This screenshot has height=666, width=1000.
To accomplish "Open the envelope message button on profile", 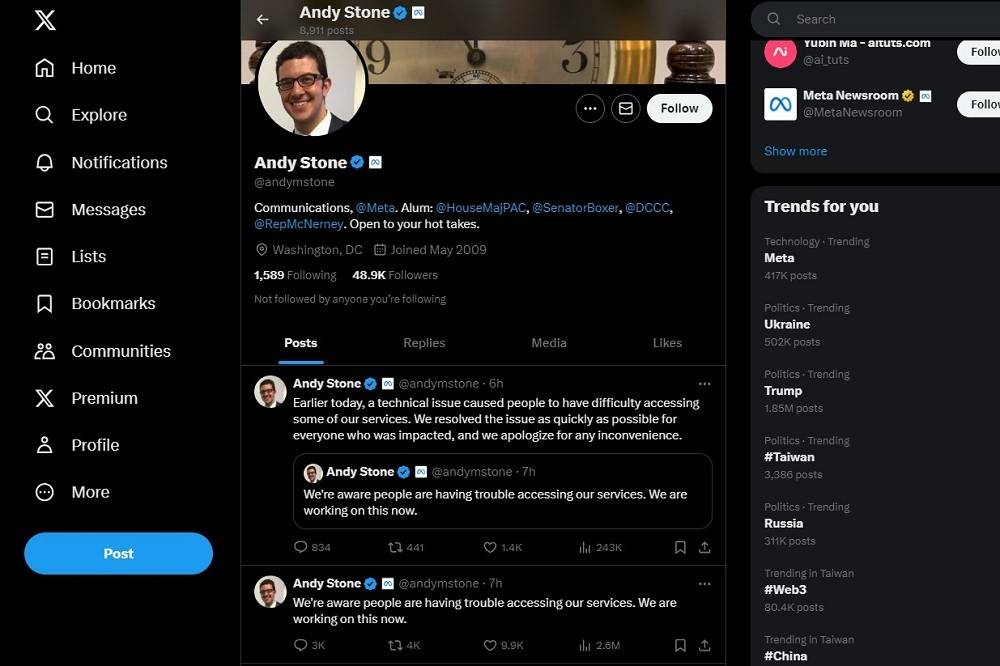I will pos(626,108).
